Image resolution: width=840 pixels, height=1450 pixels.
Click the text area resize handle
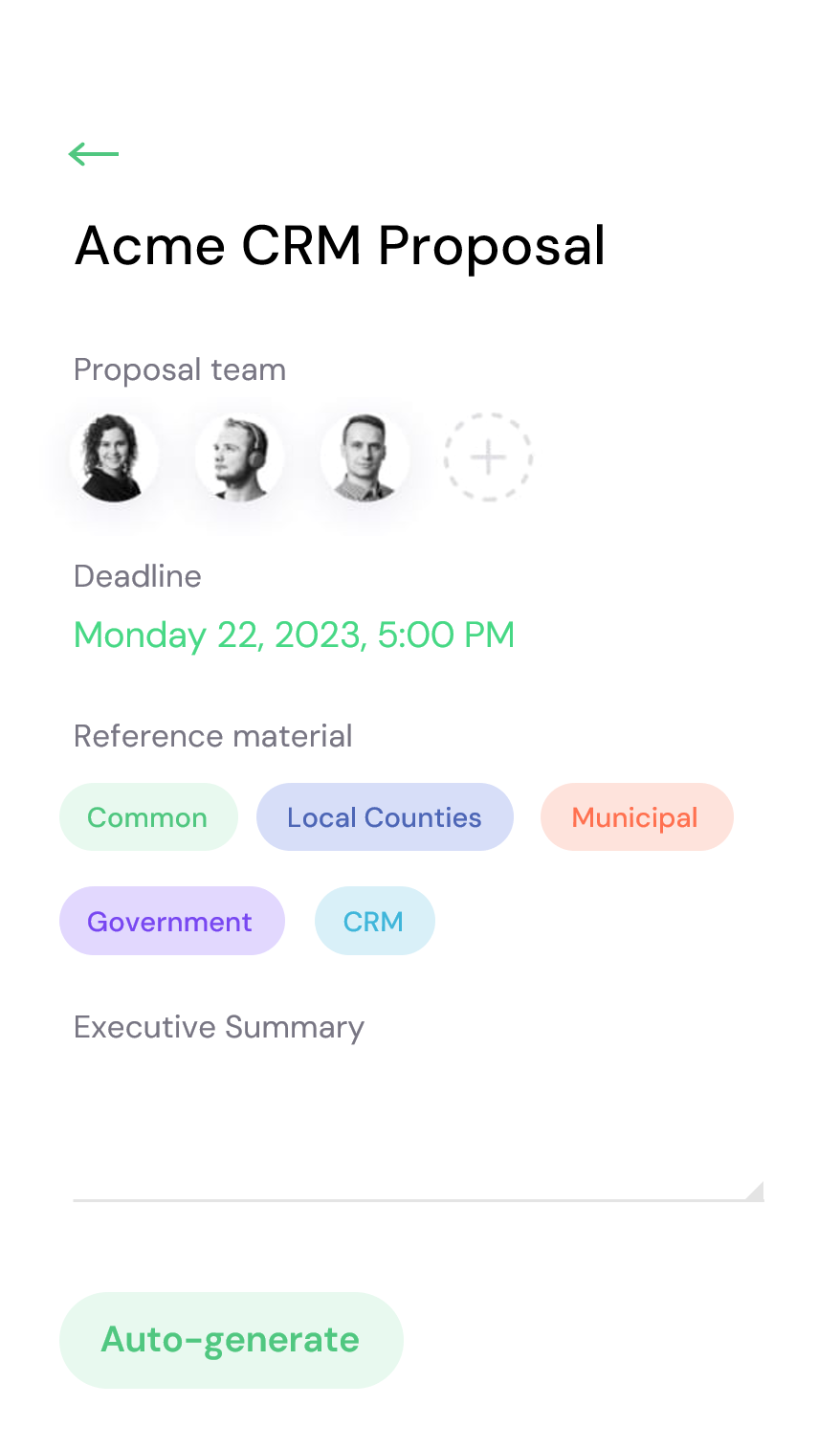point(755,1192)
